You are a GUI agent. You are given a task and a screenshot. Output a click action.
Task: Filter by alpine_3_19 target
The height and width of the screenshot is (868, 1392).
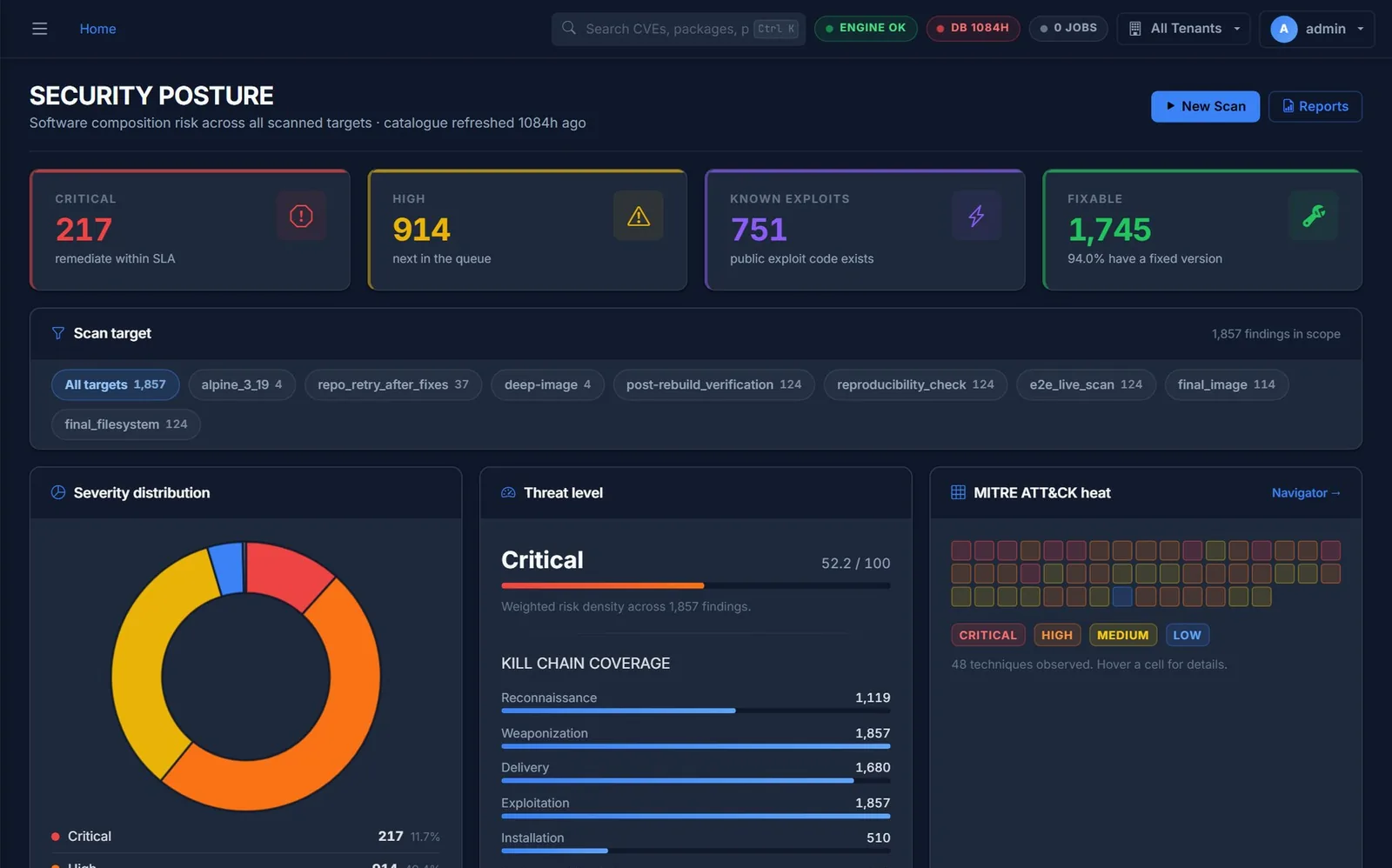click(x=242, y=384)
